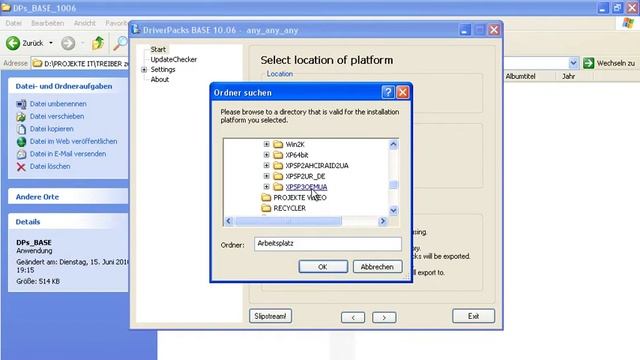This screenshot has width=640, height=360.
Task: Click the globe icon for web publishing
Action: click(x=21, y=142)
